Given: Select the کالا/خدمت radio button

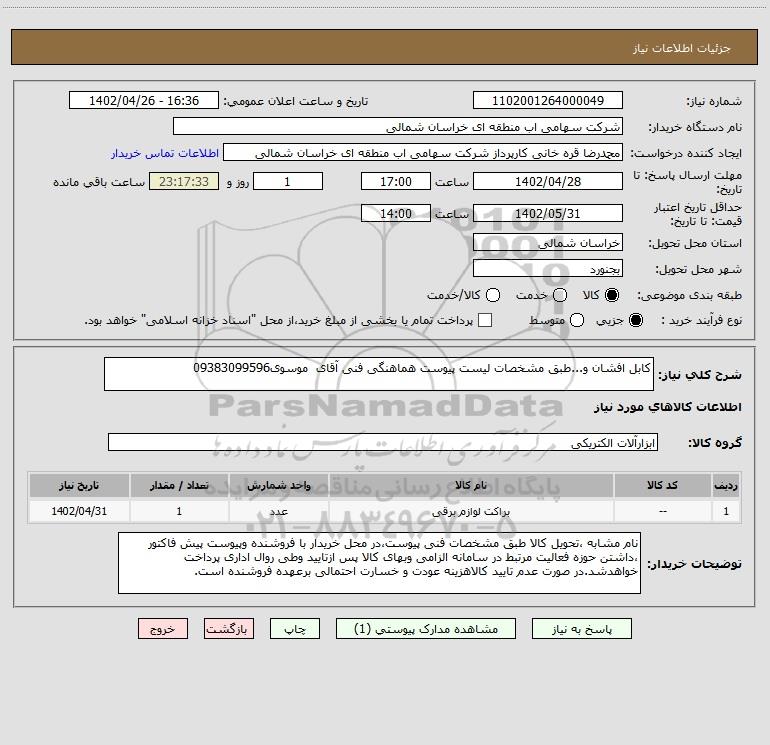Looking at the screenshot, I should 493,295.
